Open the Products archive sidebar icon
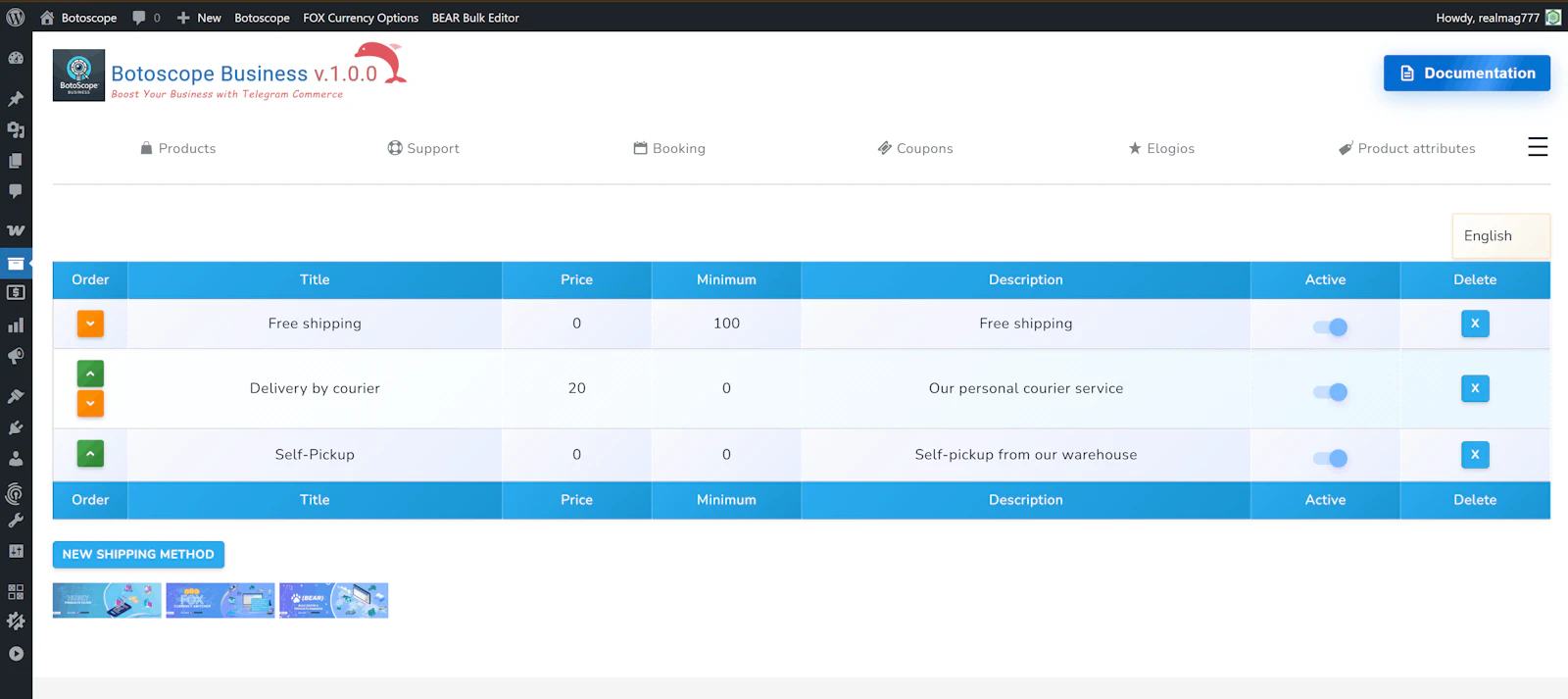Viewport: 1568px width, 699px height. (x=16, y=264)
